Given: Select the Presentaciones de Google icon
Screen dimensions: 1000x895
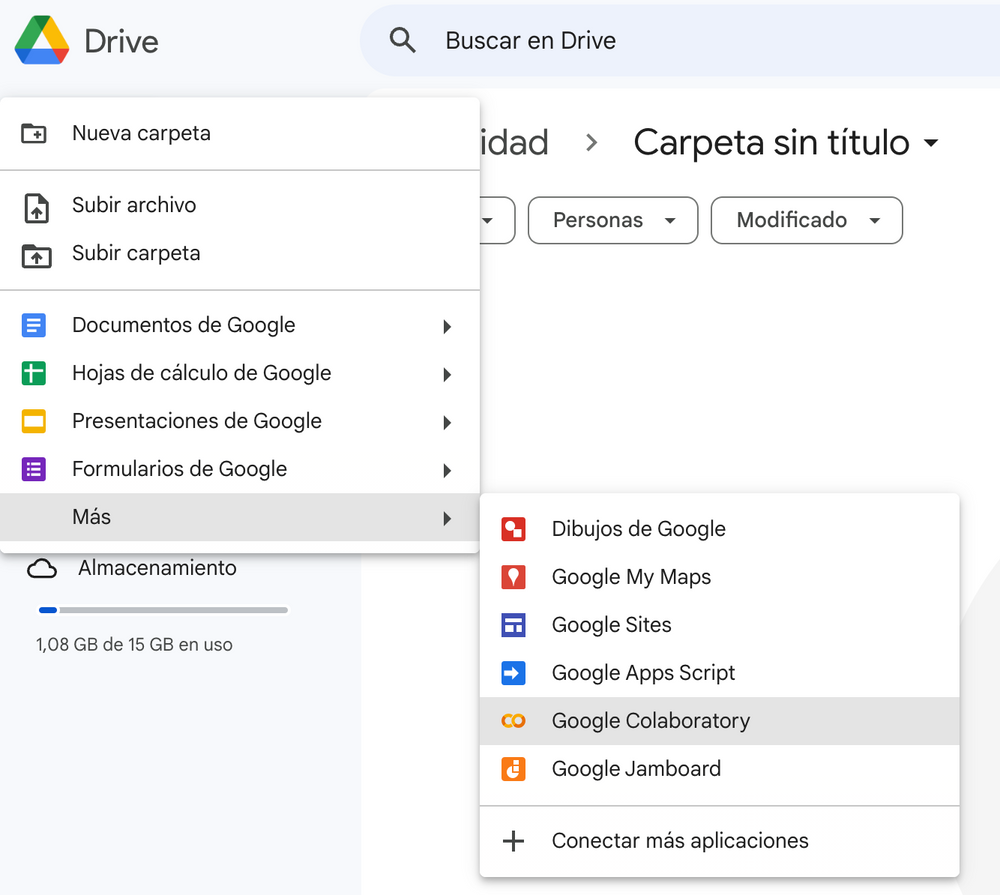Looking at the screenshot, I should (x=35, y=421).
